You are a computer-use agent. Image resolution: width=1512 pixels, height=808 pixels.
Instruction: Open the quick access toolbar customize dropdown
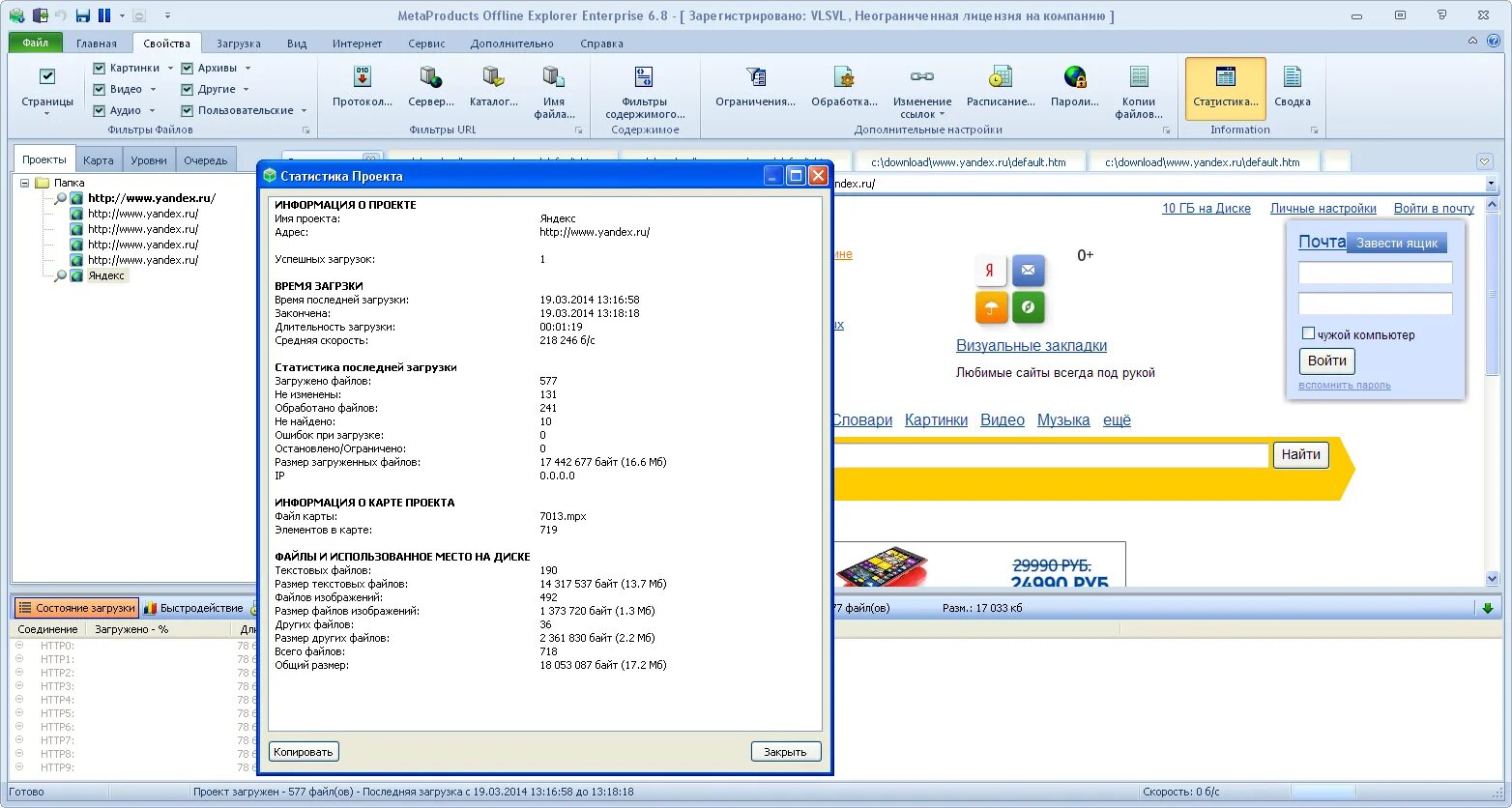[167, 15]
